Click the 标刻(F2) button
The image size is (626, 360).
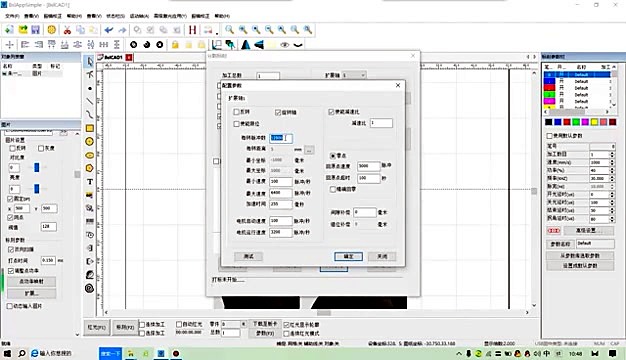tap(125, 327)
